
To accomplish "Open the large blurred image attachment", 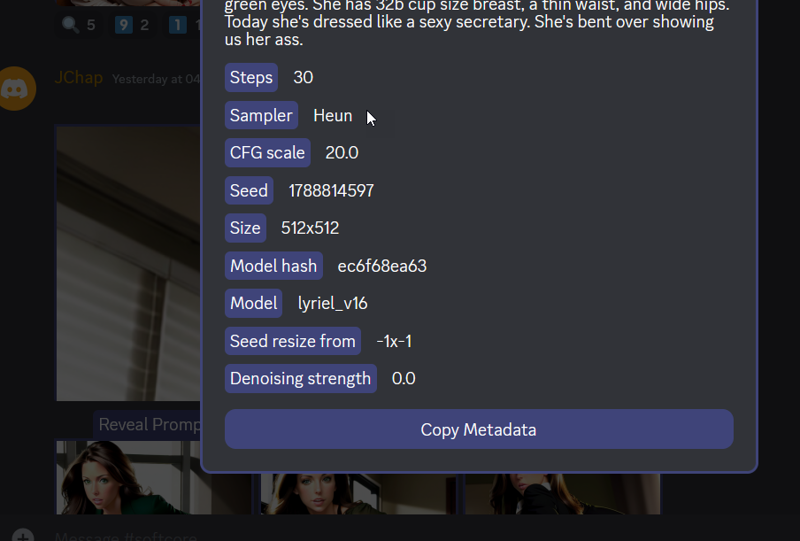I will pyautogui.click(x=128, y=263).
